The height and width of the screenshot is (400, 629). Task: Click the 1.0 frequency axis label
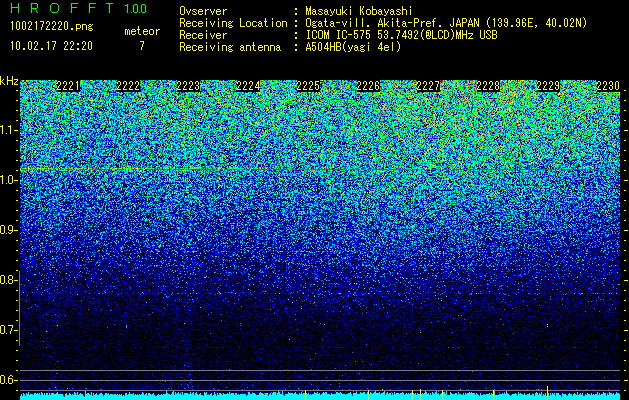tap(8, 180)
